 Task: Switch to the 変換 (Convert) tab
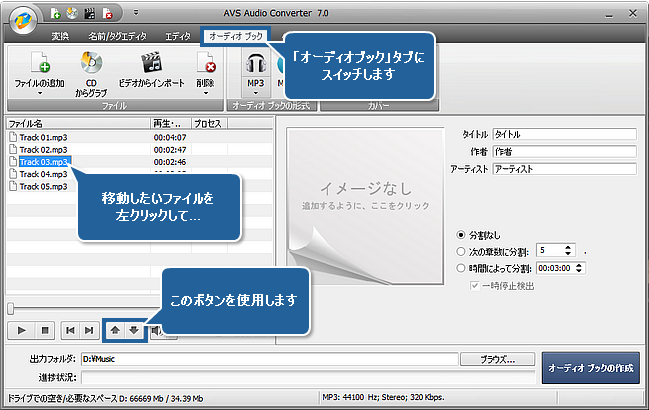pos(59,37)
